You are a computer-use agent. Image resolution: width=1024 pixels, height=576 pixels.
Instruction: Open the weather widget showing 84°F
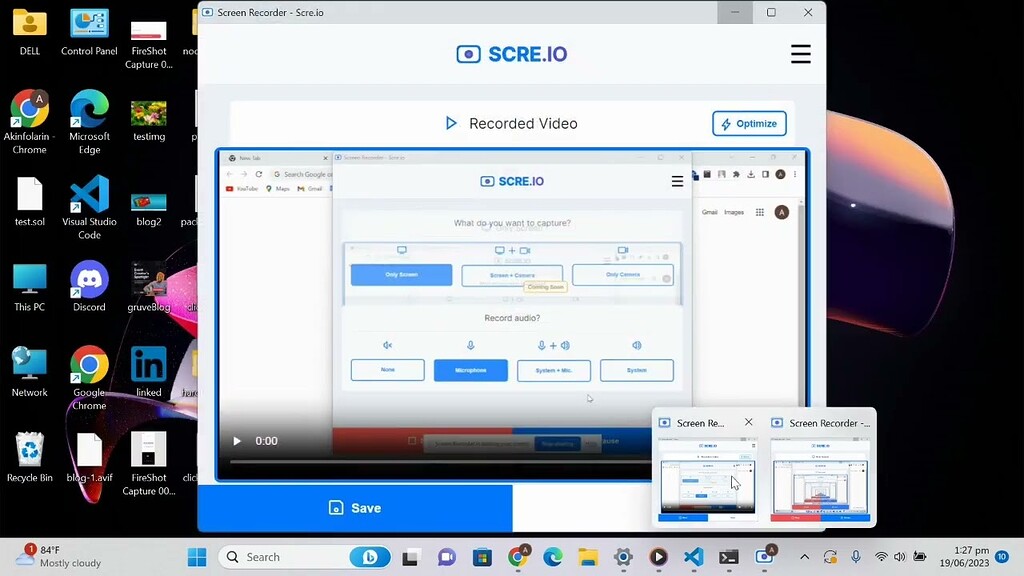pyautogui.click(x=60, y=557)
